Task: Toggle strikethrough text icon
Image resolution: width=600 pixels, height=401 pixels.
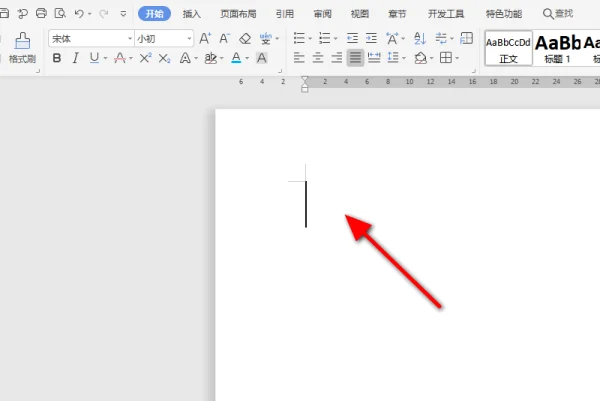Action: click(x=120, y=58)
